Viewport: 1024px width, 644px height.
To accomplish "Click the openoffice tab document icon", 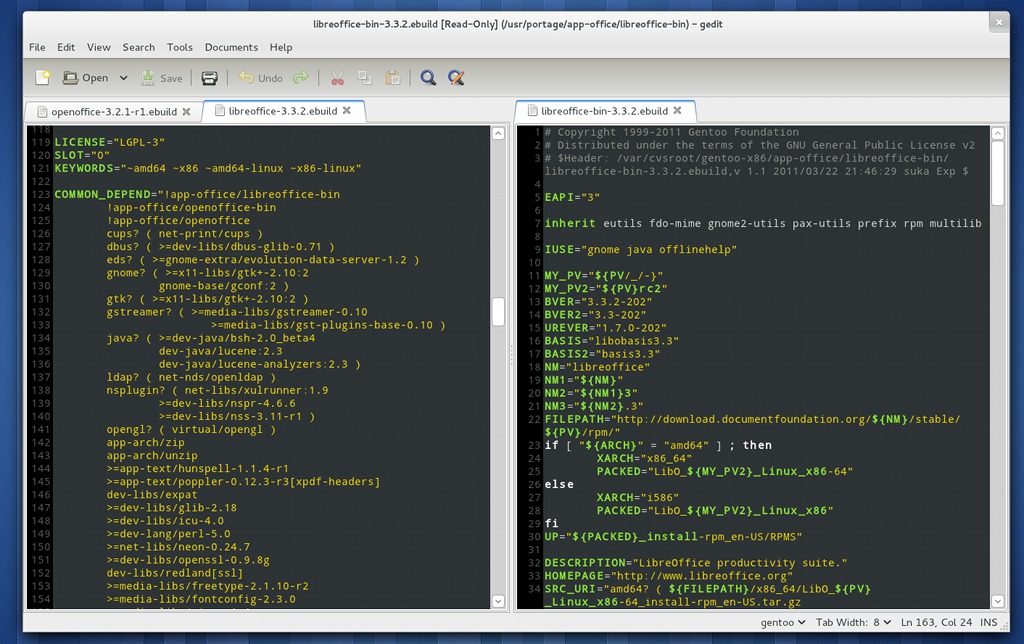I will (x=42, y=112).
